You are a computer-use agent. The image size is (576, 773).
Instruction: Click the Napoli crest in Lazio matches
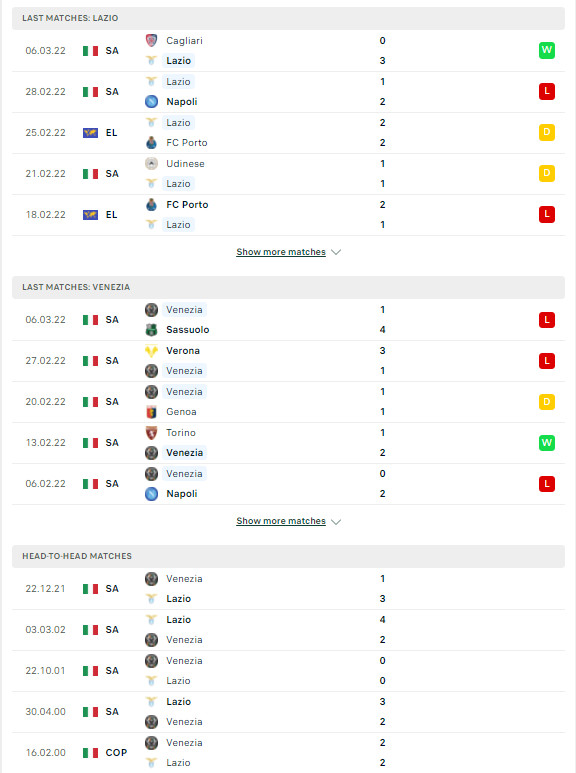tap(151, 102)
